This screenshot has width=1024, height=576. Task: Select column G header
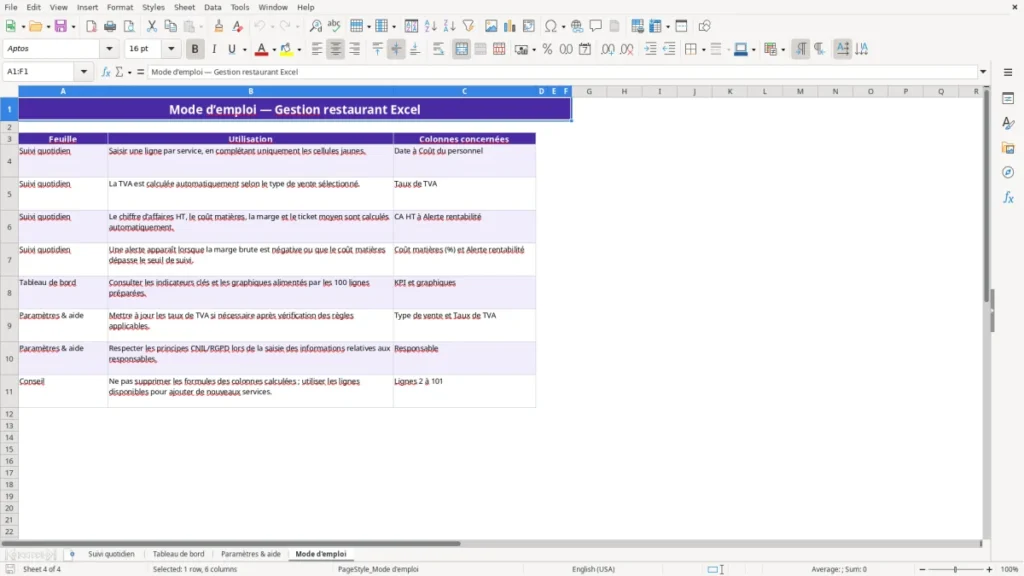coord(589,91)
